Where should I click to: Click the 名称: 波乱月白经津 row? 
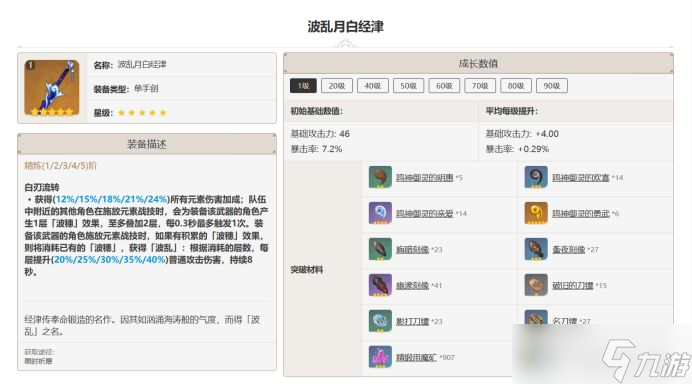(182, 65)
